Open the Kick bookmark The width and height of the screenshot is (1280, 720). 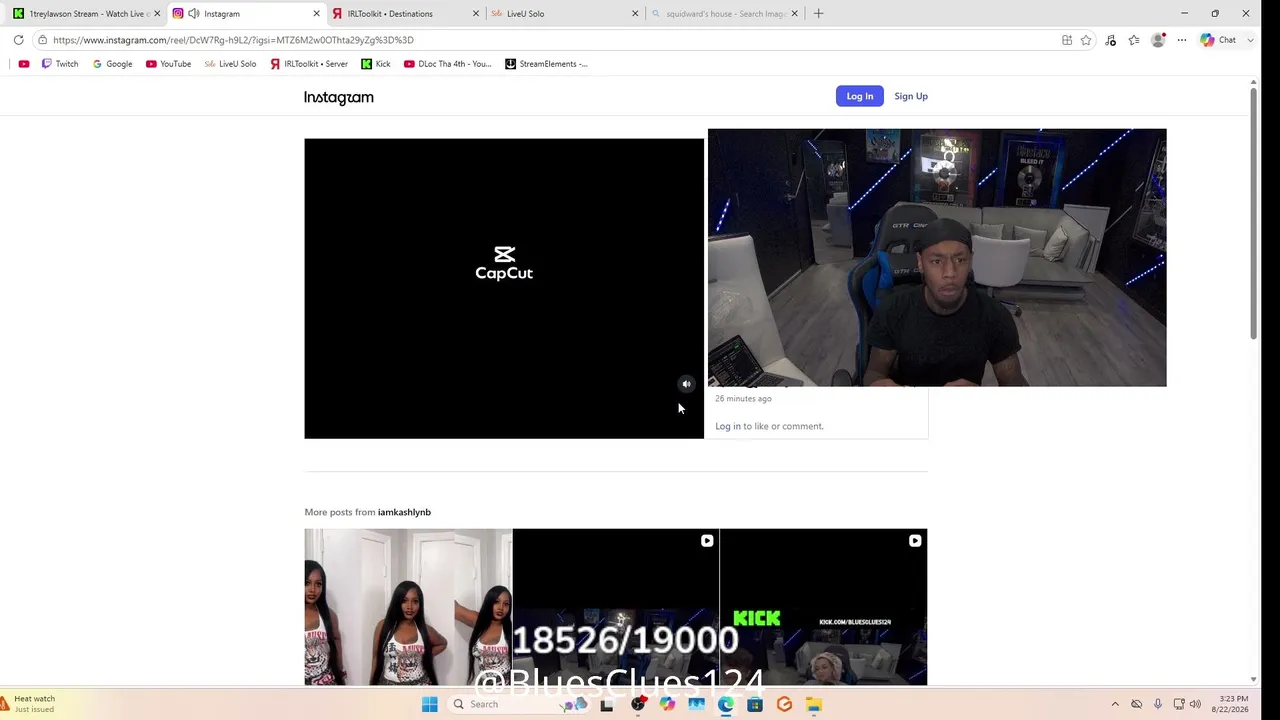coord(376,64)
